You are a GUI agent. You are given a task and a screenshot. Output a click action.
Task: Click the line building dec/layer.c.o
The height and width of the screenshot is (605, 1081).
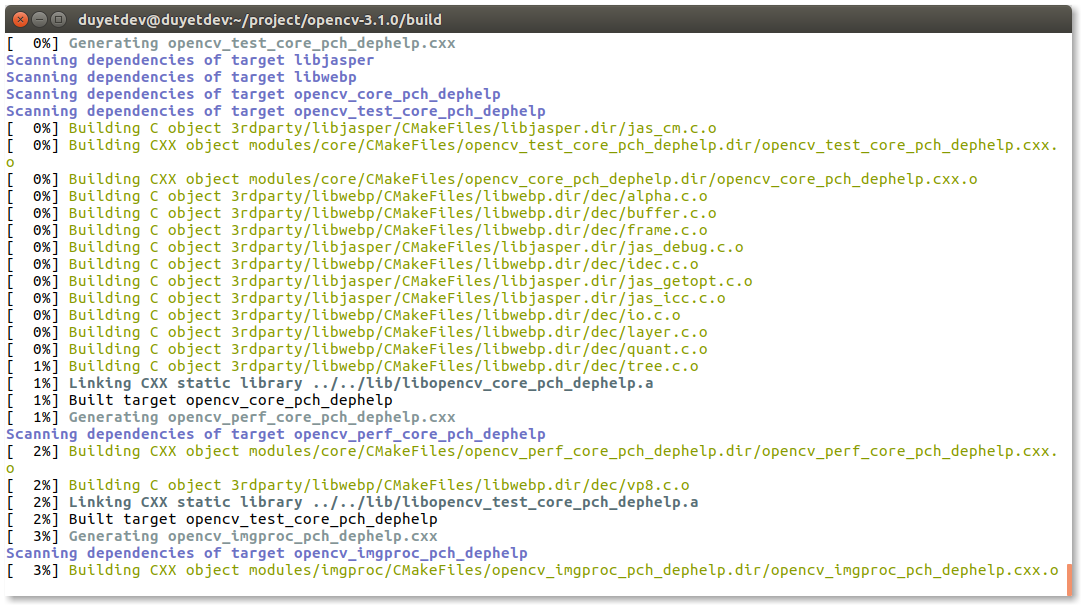pos(357,332)
